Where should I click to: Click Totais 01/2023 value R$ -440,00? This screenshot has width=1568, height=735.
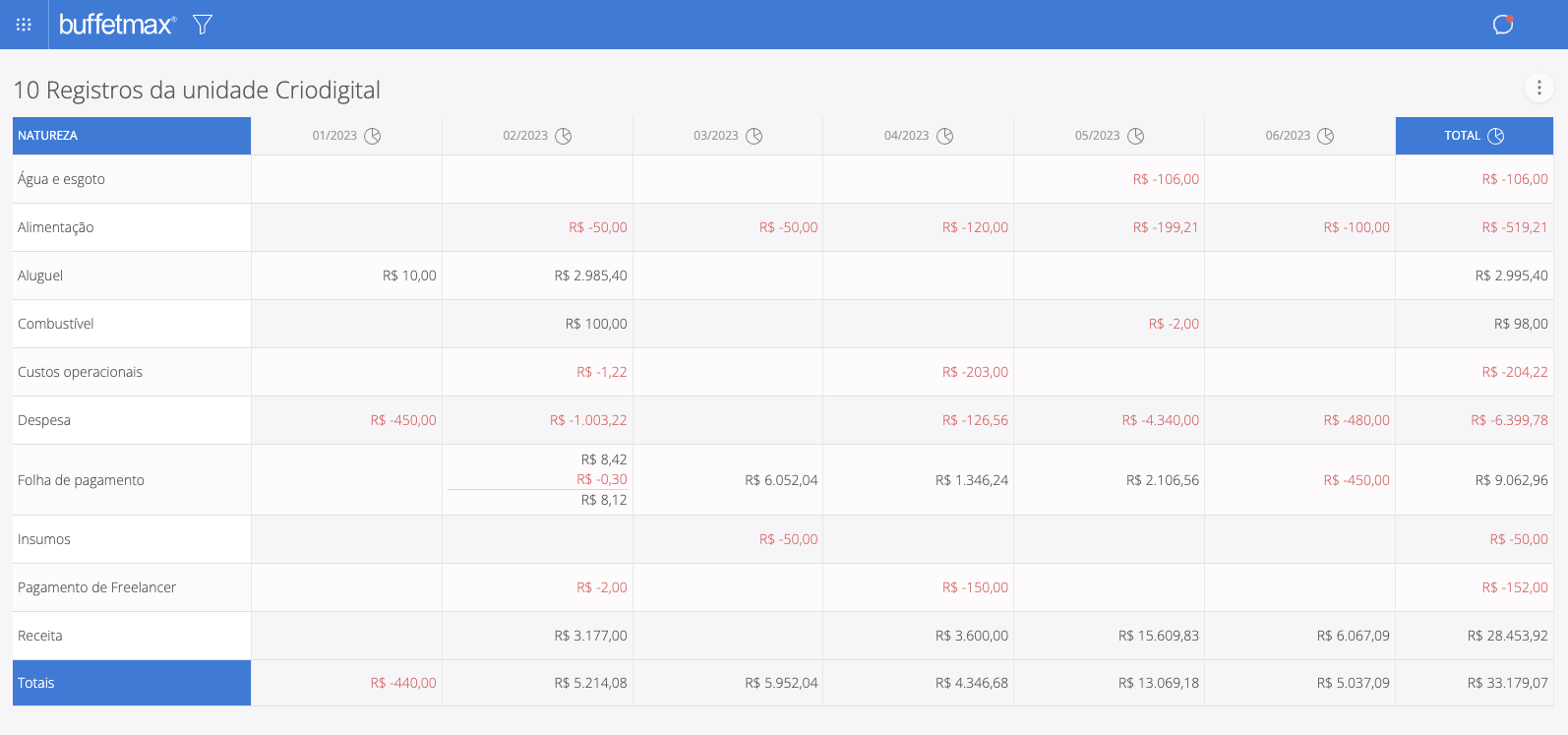tap(403, 683)
